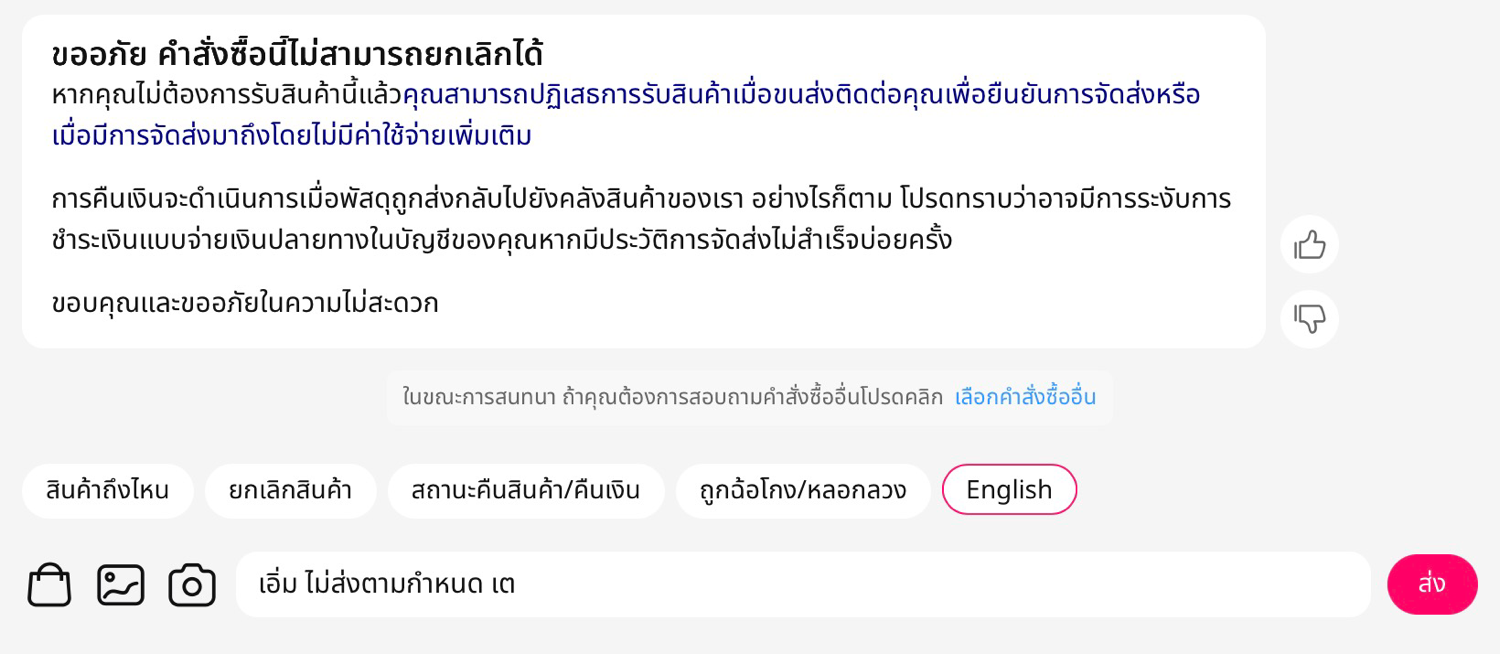
Task: Give the reply a thumbs up
Action: (x=1309, y=244)
